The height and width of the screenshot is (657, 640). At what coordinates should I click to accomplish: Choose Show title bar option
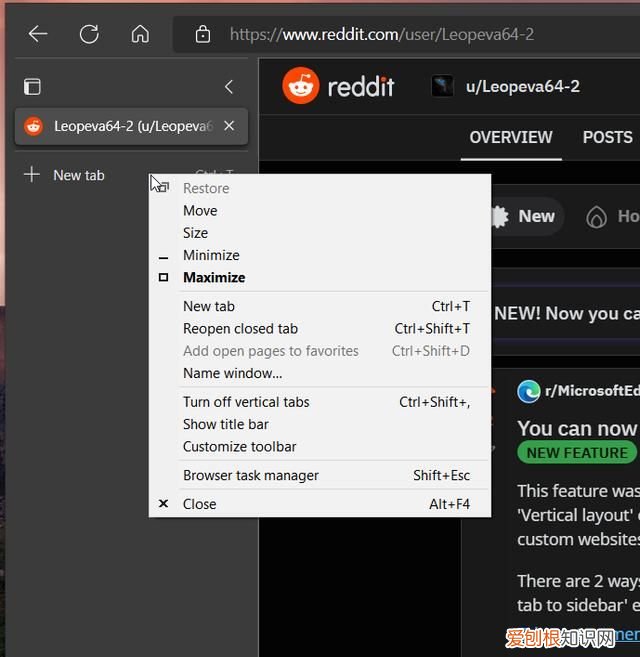point(226,424)
